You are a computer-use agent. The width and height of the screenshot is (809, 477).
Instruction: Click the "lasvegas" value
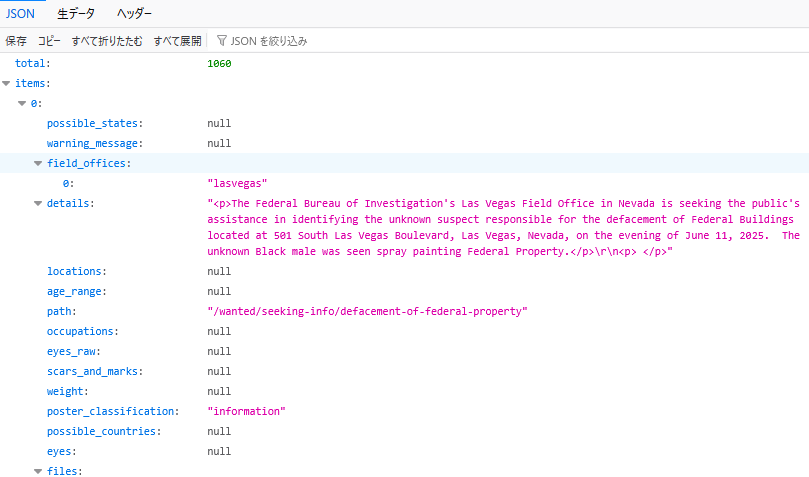pos(237,184)
